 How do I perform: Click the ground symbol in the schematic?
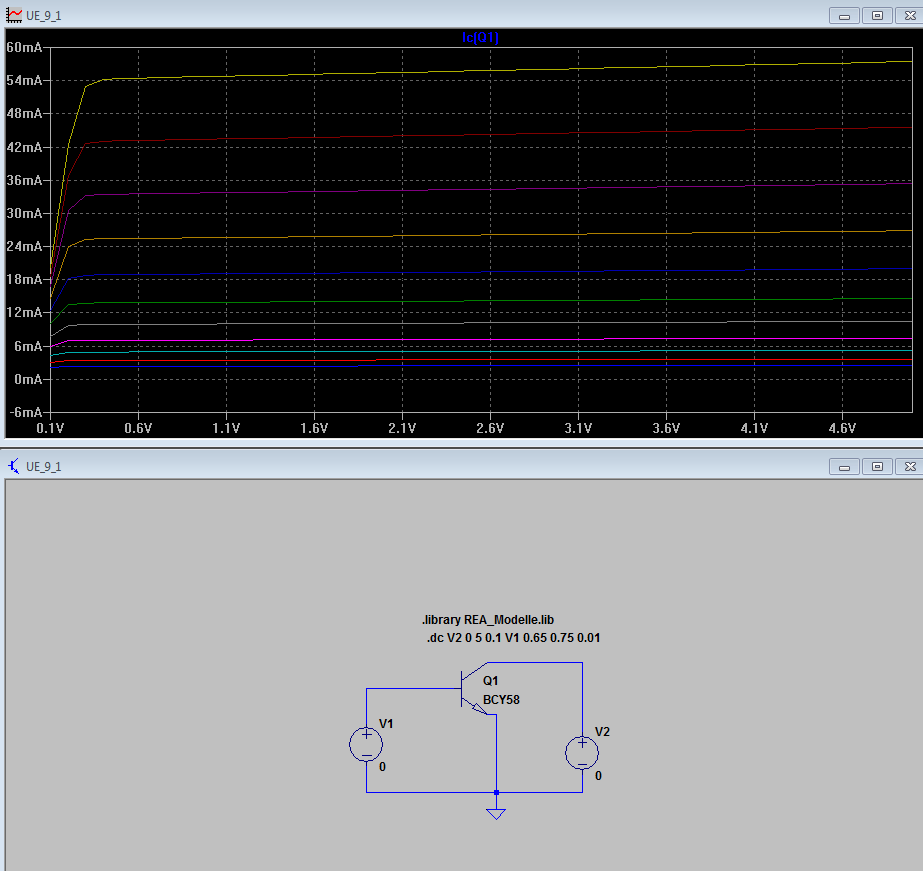[496, 814]
